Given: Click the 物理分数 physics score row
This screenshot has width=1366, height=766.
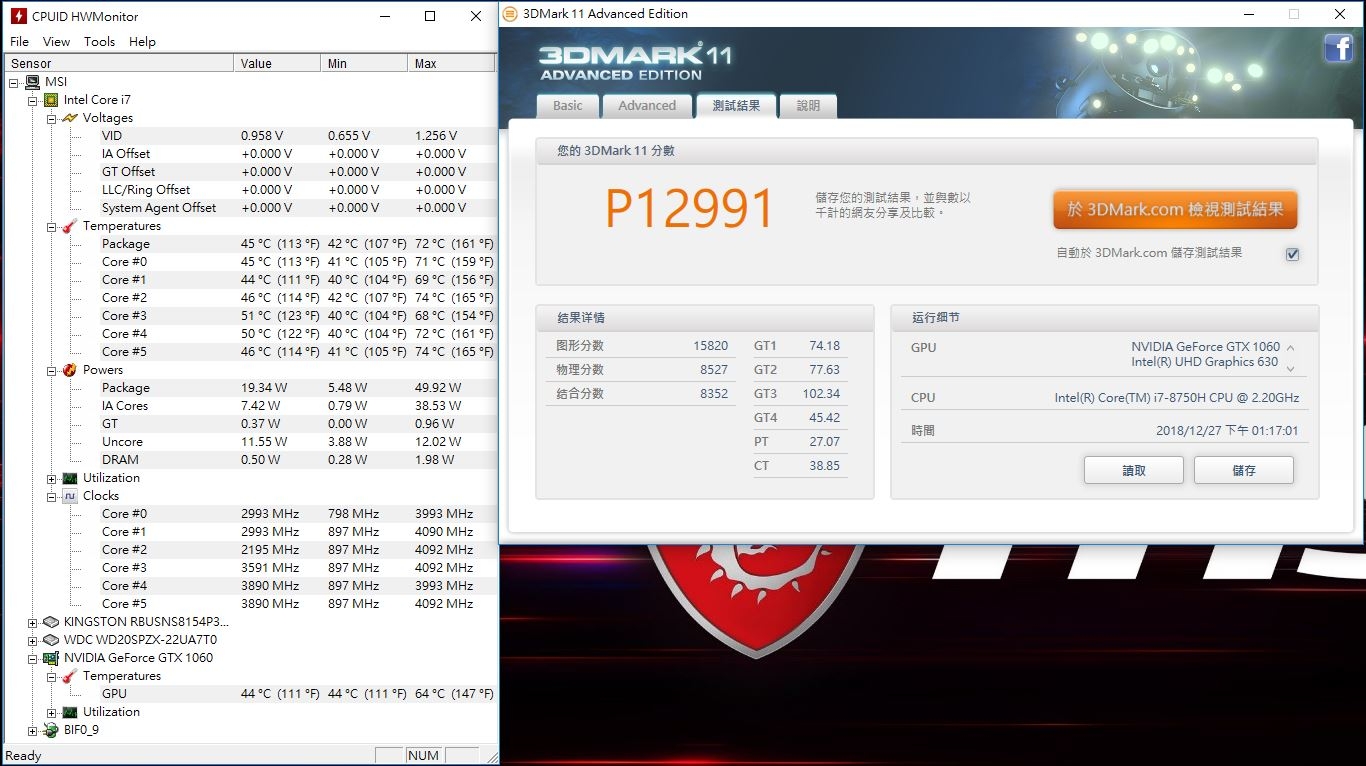Looking at the screenshot, I should 642,370.
